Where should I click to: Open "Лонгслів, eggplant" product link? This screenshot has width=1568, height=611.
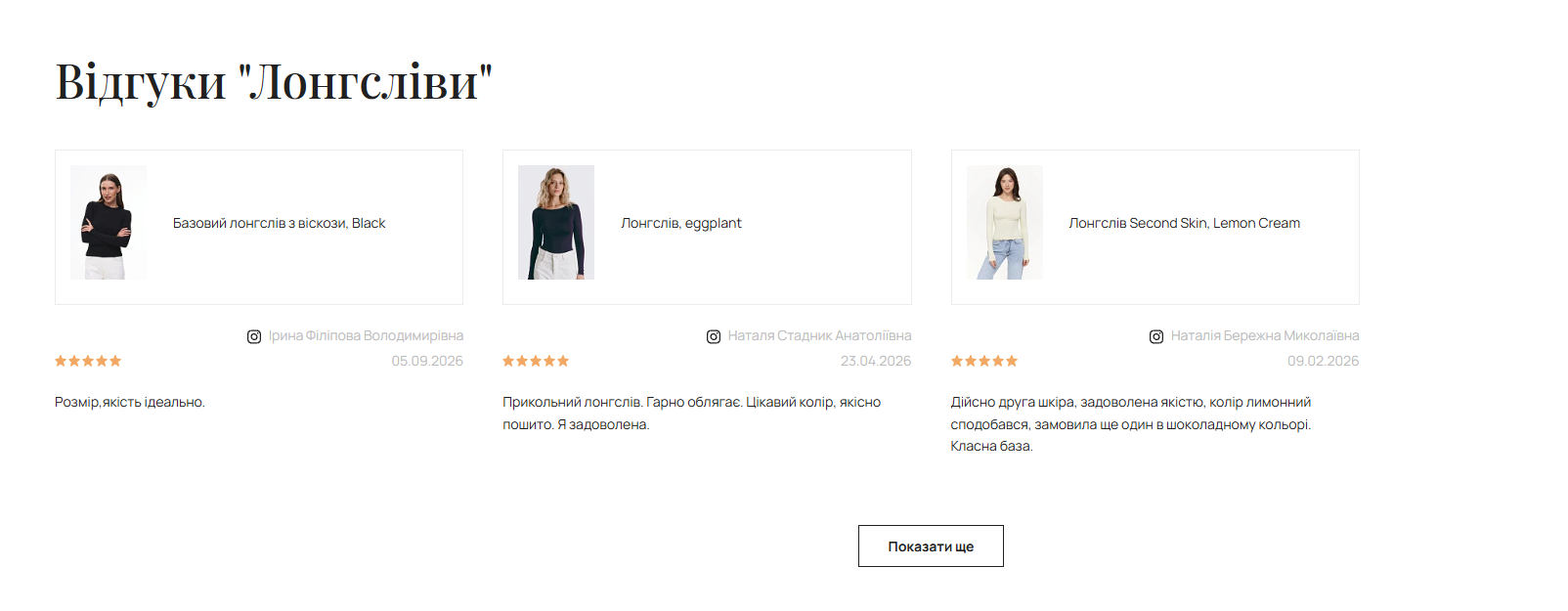681,223
